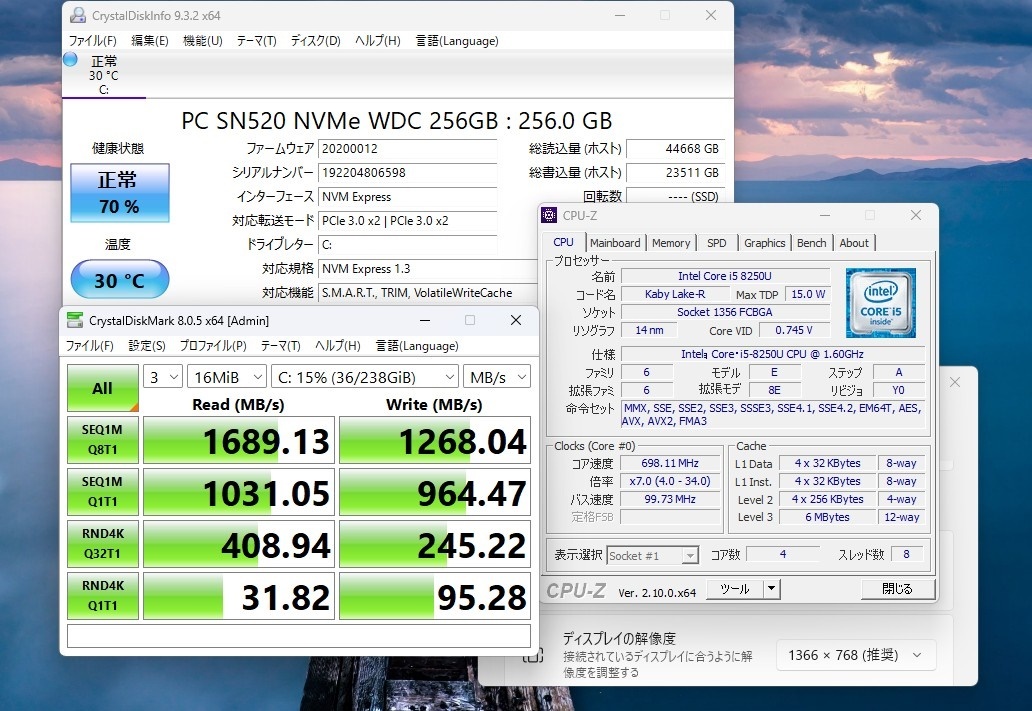Click the core speed value 698.11 MHz

tap(670, 463)
